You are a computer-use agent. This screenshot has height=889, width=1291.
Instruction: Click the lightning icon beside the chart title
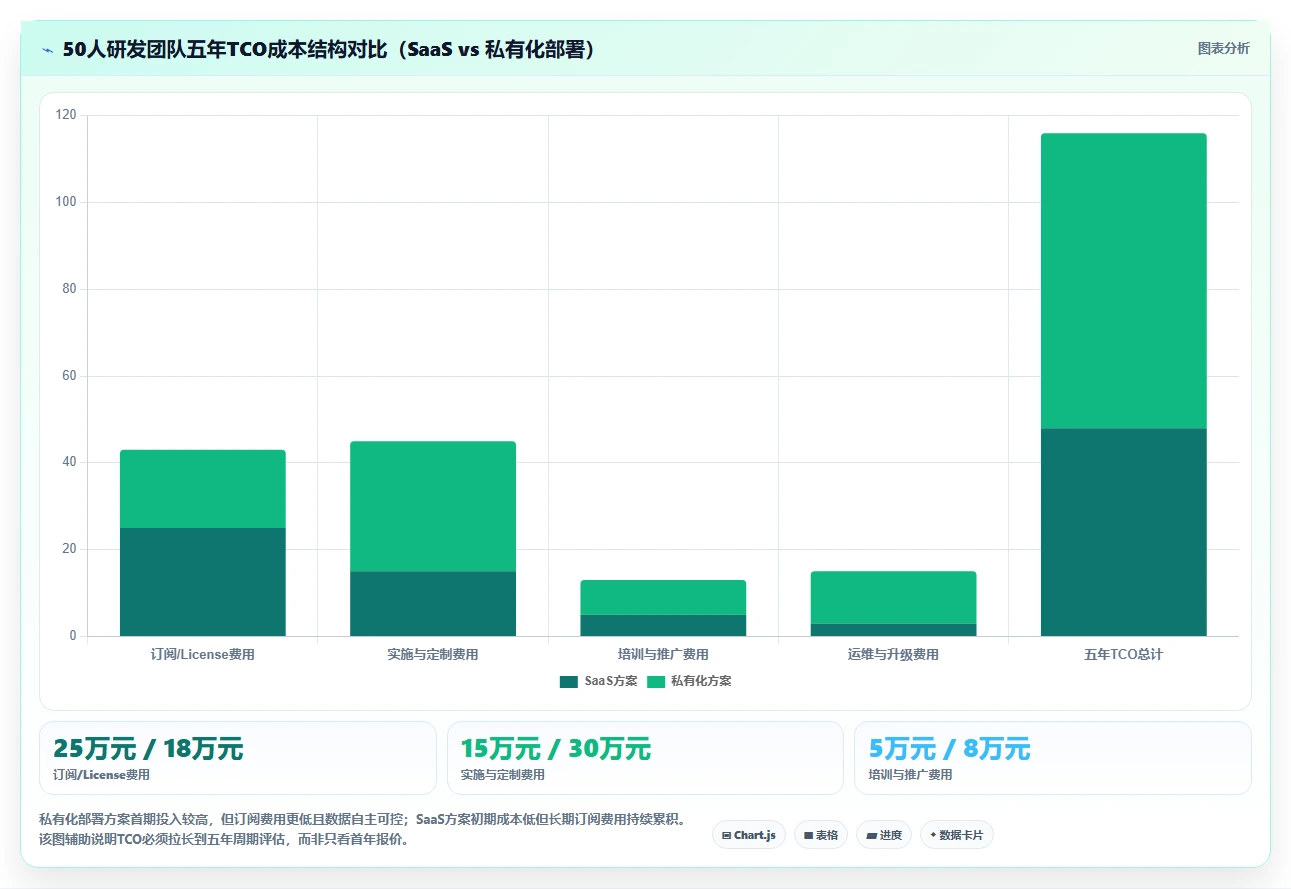coord(47,50)
